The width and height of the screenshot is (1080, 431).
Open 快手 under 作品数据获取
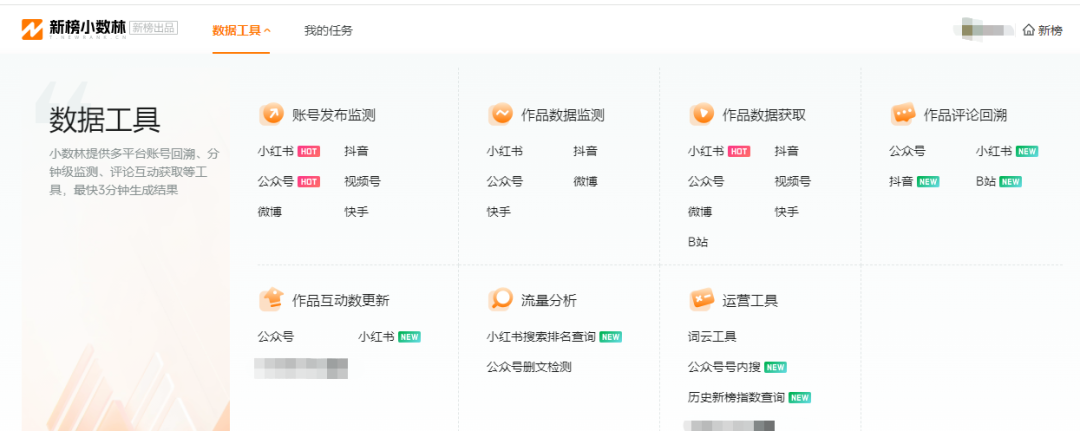click(x=786, y=212)
